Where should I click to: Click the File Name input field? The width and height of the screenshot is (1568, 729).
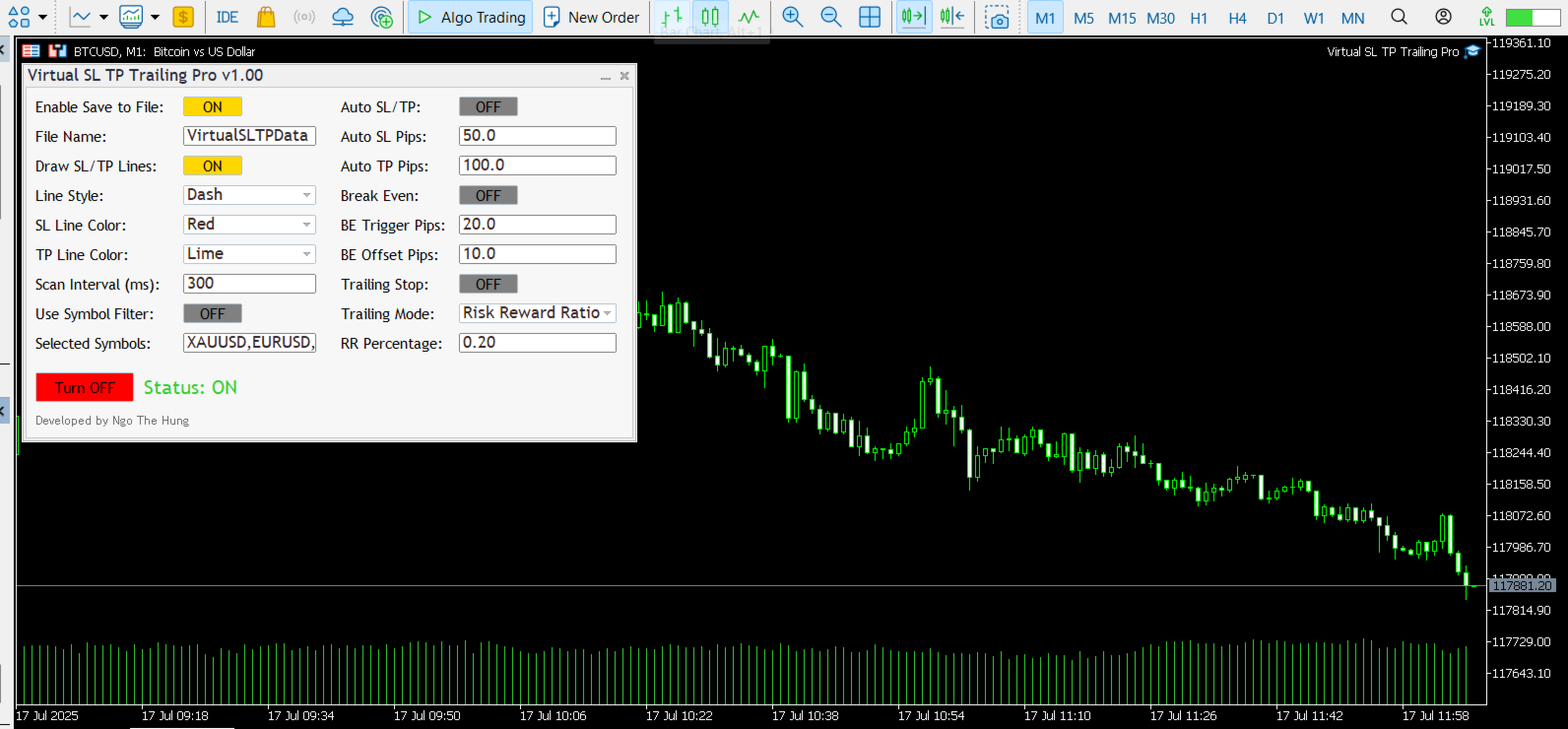(249, 136)
